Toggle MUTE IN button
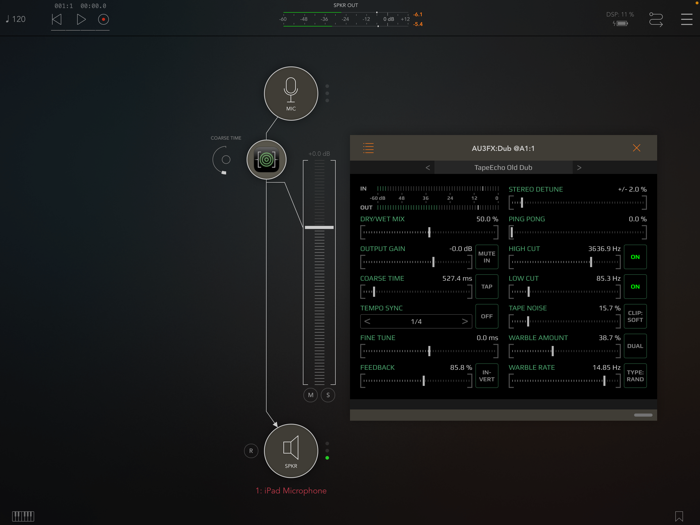The width and height of the screenshot is (700, 525). [487, 257]
